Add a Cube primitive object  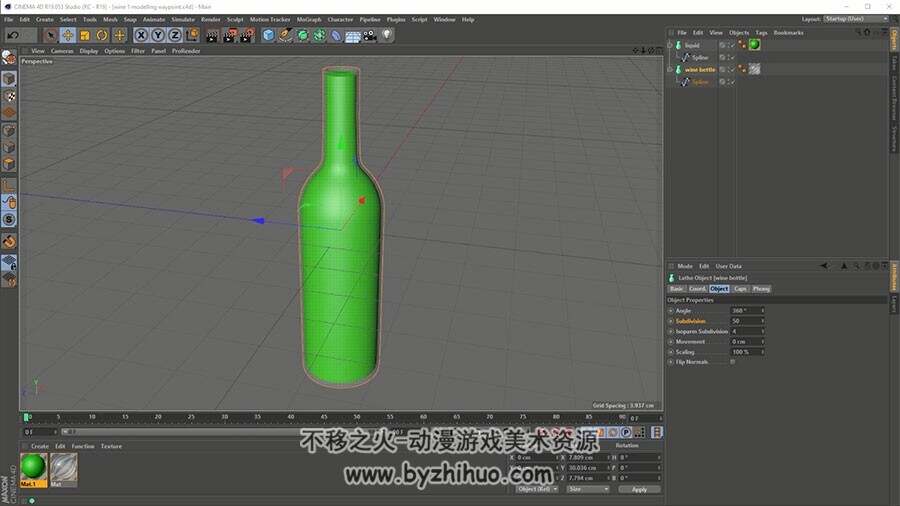[x=268, y=36]
